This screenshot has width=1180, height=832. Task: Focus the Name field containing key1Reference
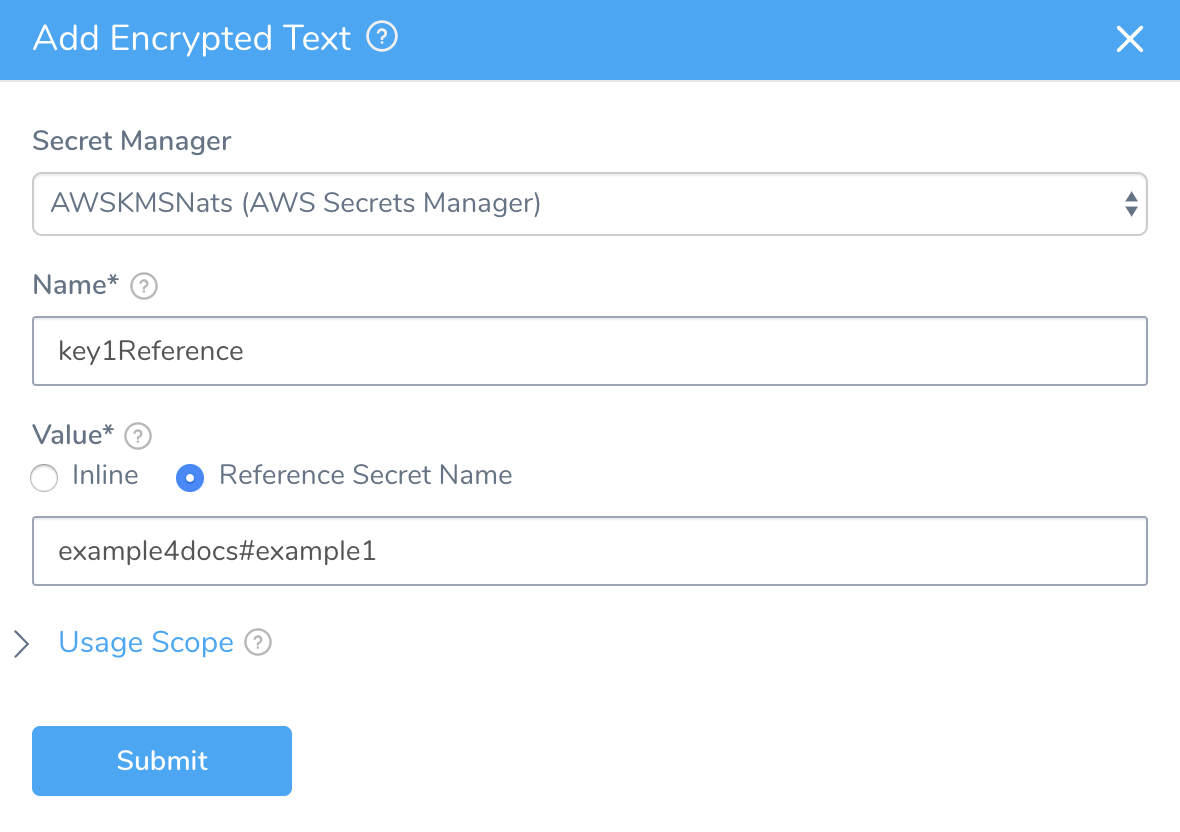tap(589, 351)
